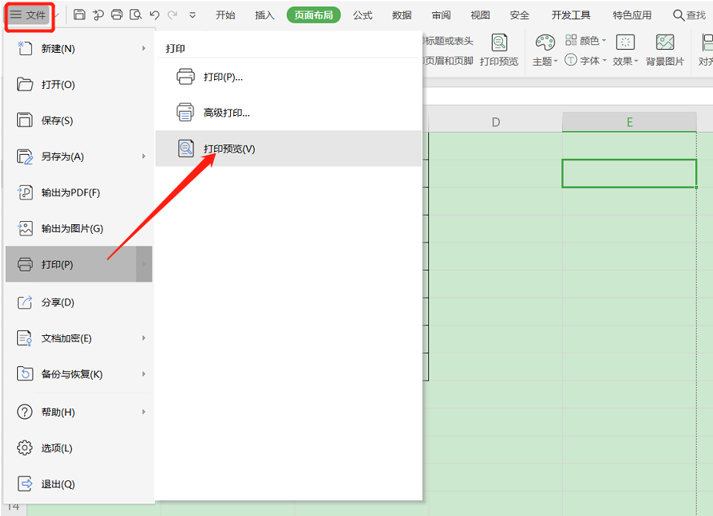Expand the 备份与恢复(K) submenu arrow
Image resolution: width=713 pixels, height=516 pixels.
click(x=144, y=374)
